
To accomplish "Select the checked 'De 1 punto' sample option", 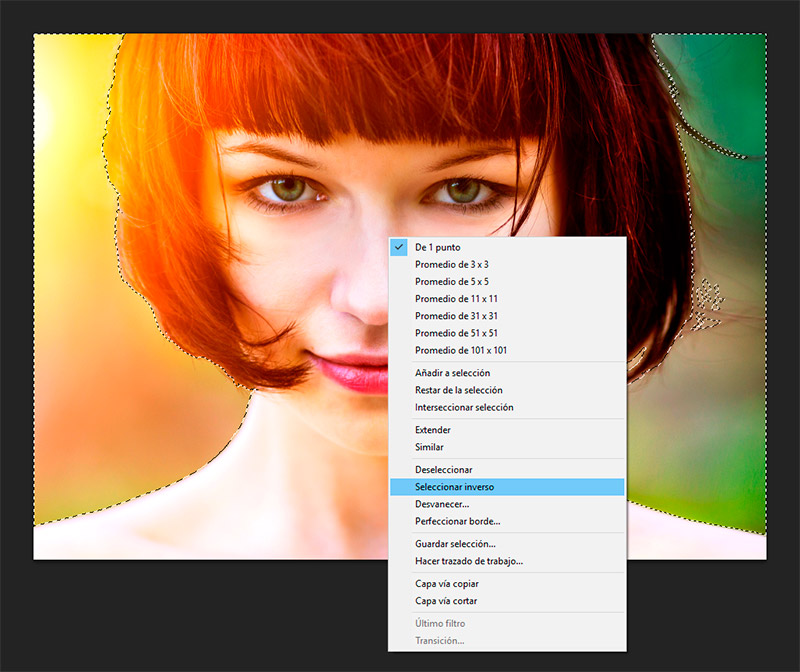I will [438, 247].
